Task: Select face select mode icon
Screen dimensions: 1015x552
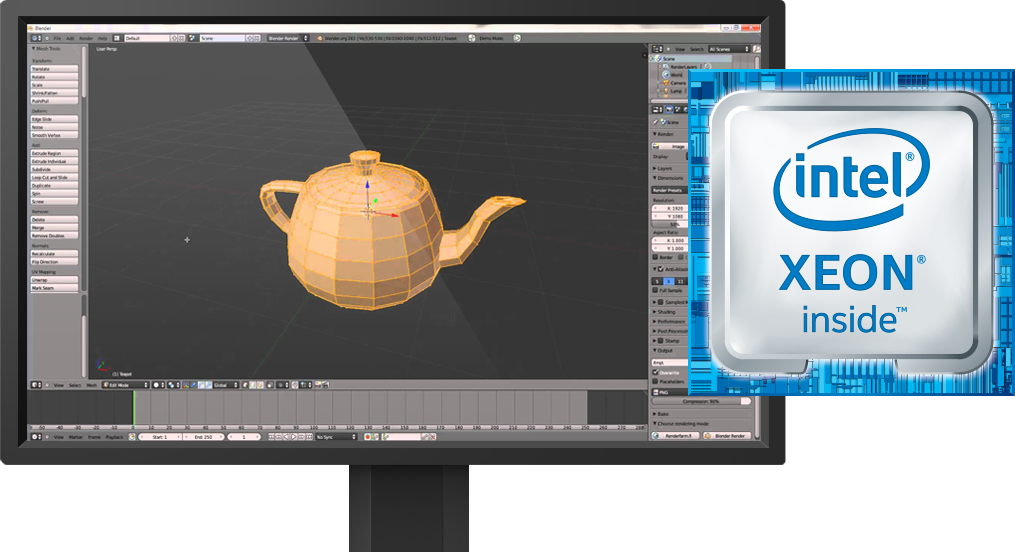Action: (x=260, y=385)
